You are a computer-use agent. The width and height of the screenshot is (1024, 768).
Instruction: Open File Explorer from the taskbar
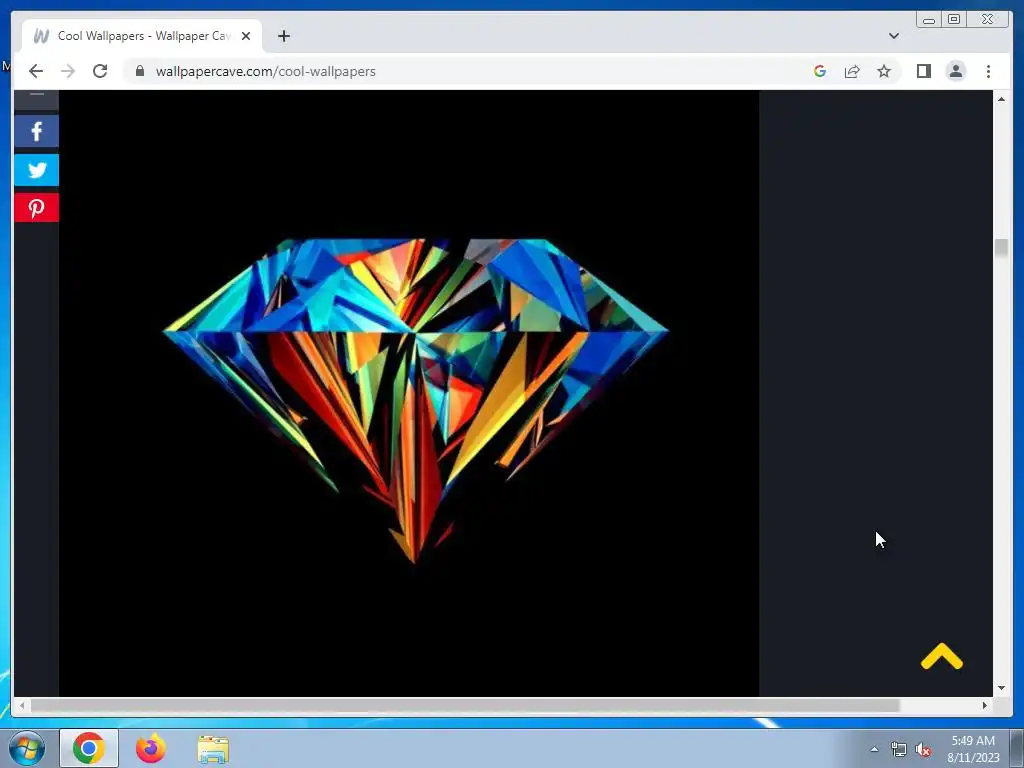(214, 748)
